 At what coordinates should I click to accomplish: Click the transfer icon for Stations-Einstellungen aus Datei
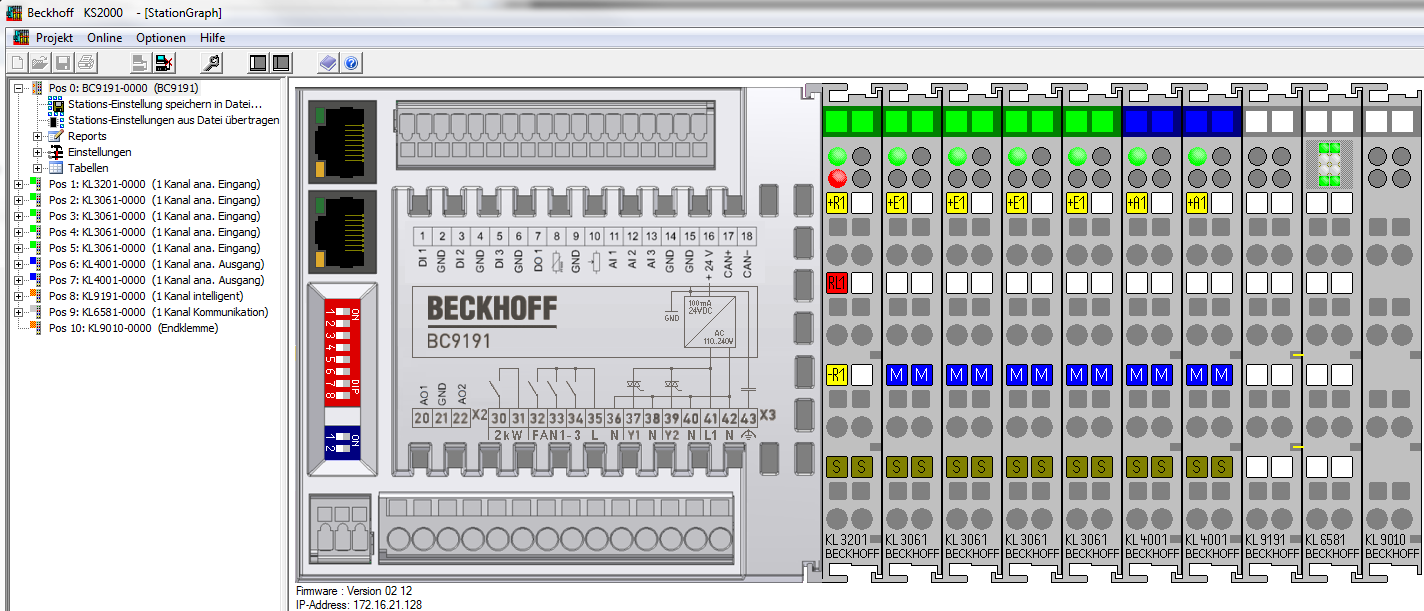[x=56, y=120]
